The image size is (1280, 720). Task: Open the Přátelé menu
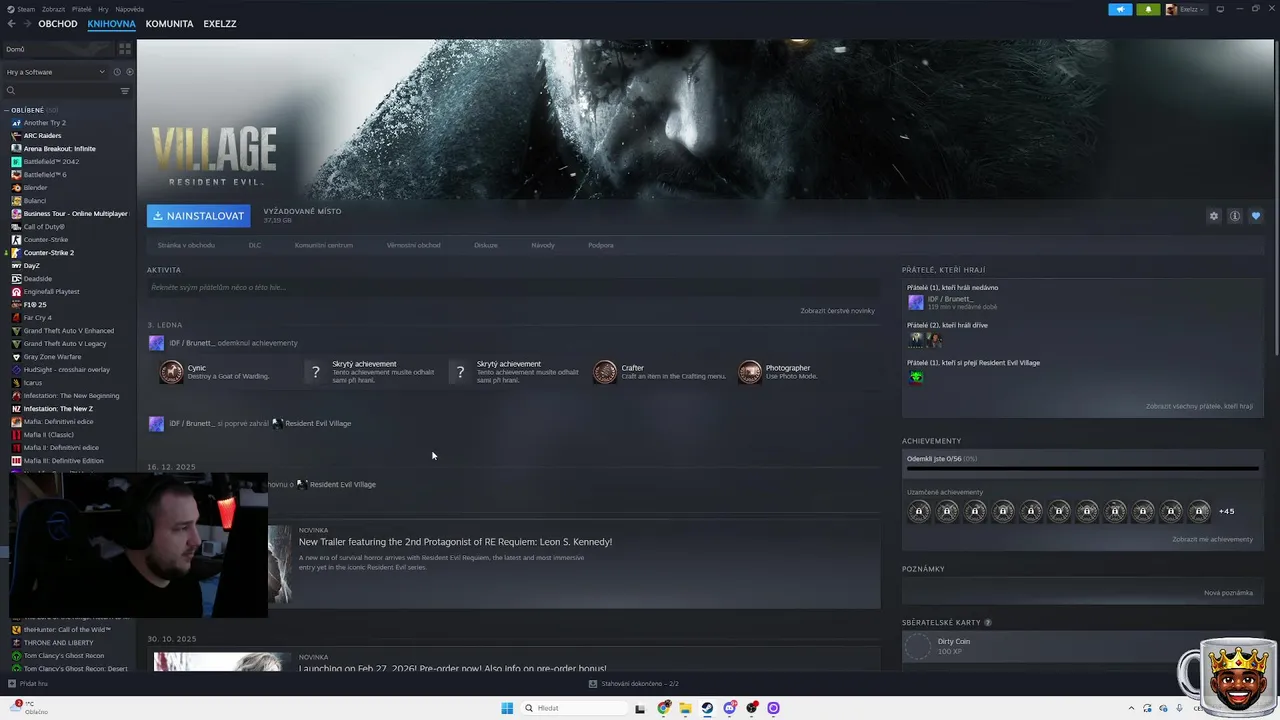point(82,9)
